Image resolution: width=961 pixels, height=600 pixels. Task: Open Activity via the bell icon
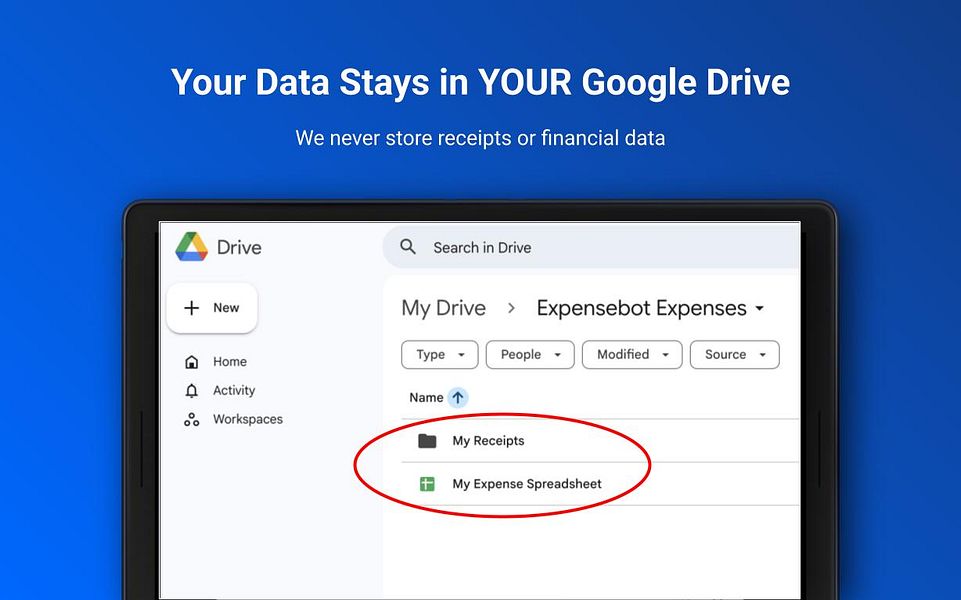pos(191,390)
